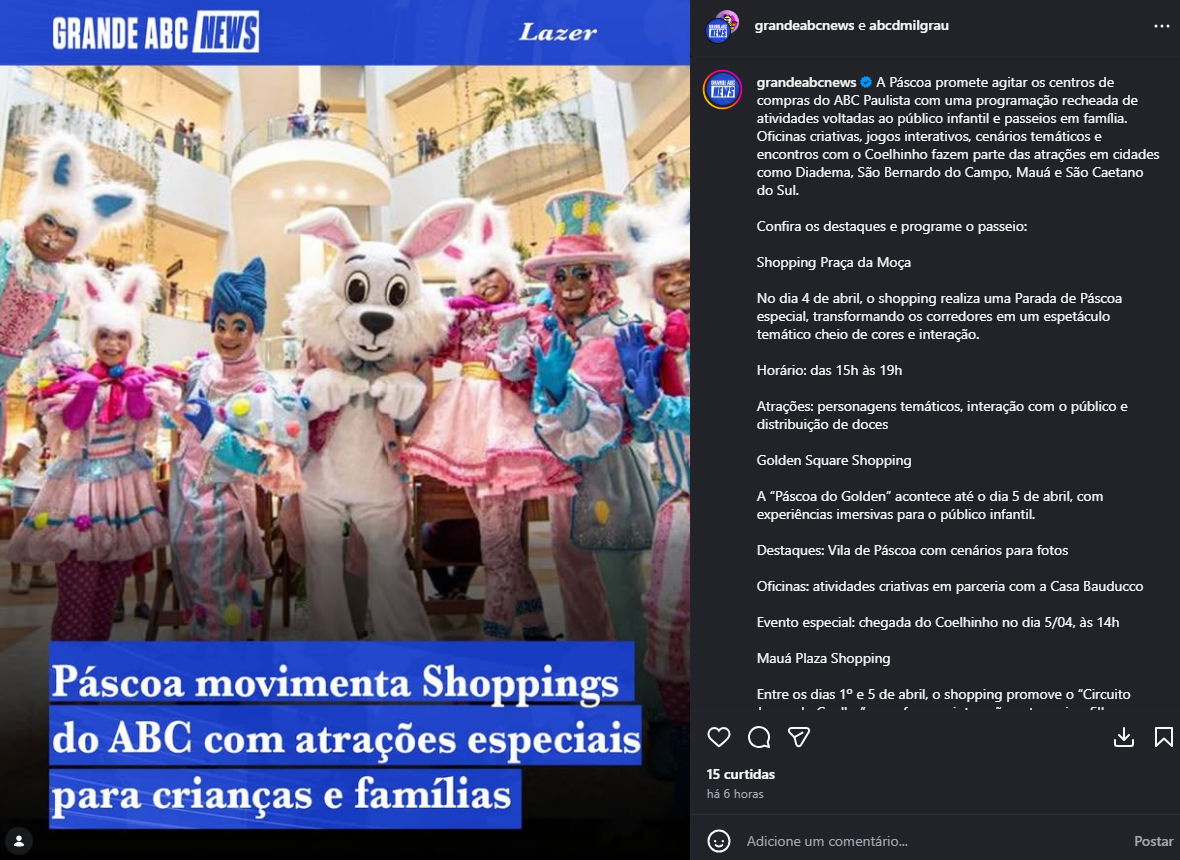Click the grandeabcnews username in the caption
Screen dimensions: 1180x860
point(806,82)
